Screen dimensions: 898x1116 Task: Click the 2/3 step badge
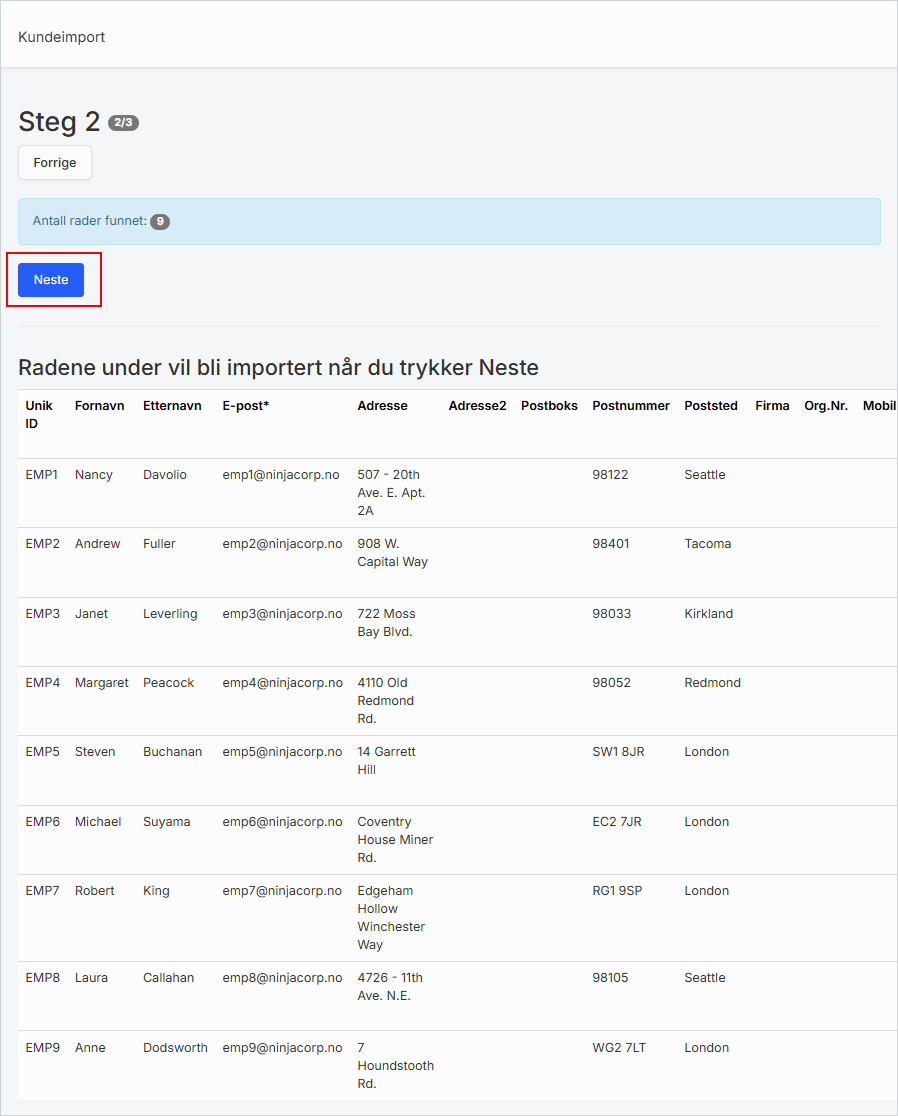pos(123,123)
